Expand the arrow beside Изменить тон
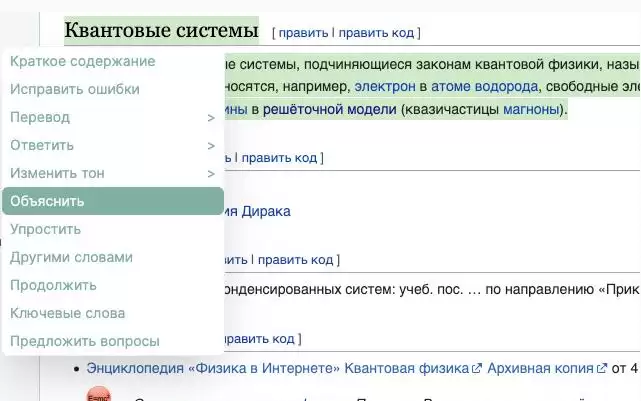Image resolution: width=641 pixels, height=401 pixels. click(x=211, y=174)
